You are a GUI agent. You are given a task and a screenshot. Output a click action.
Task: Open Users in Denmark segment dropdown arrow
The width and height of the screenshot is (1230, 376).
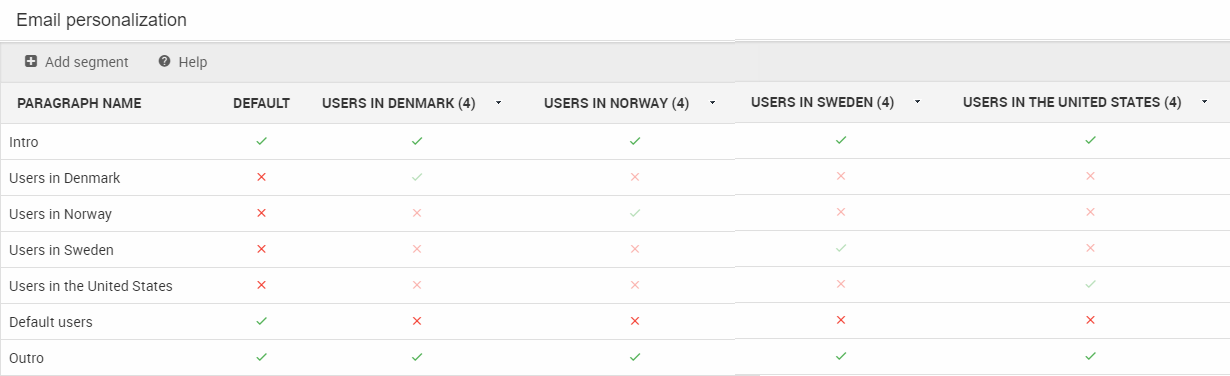(x=497, y=103)
